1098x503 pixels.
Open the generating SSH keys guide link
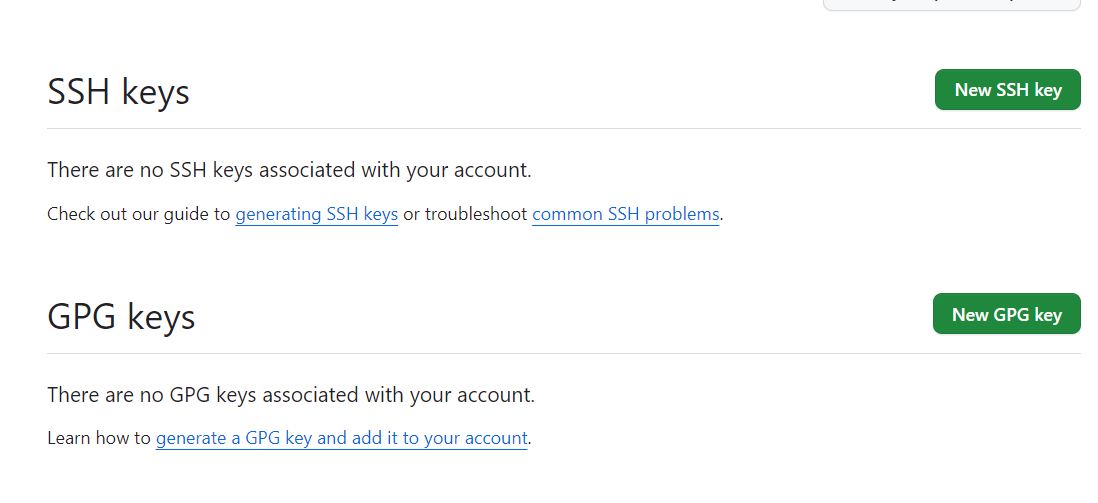[x=317, y=214]
